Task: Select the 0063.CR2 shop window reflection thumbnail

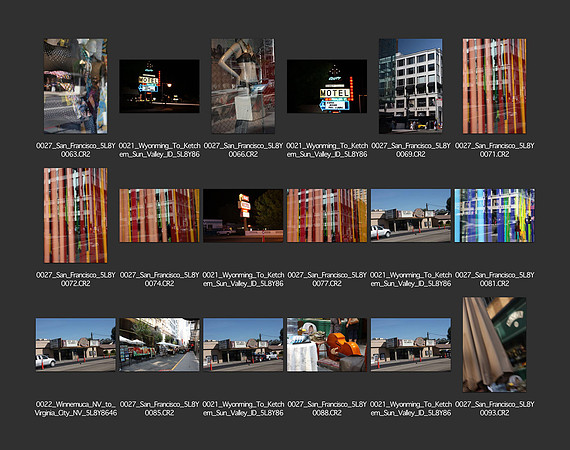Action: point(76,86)
